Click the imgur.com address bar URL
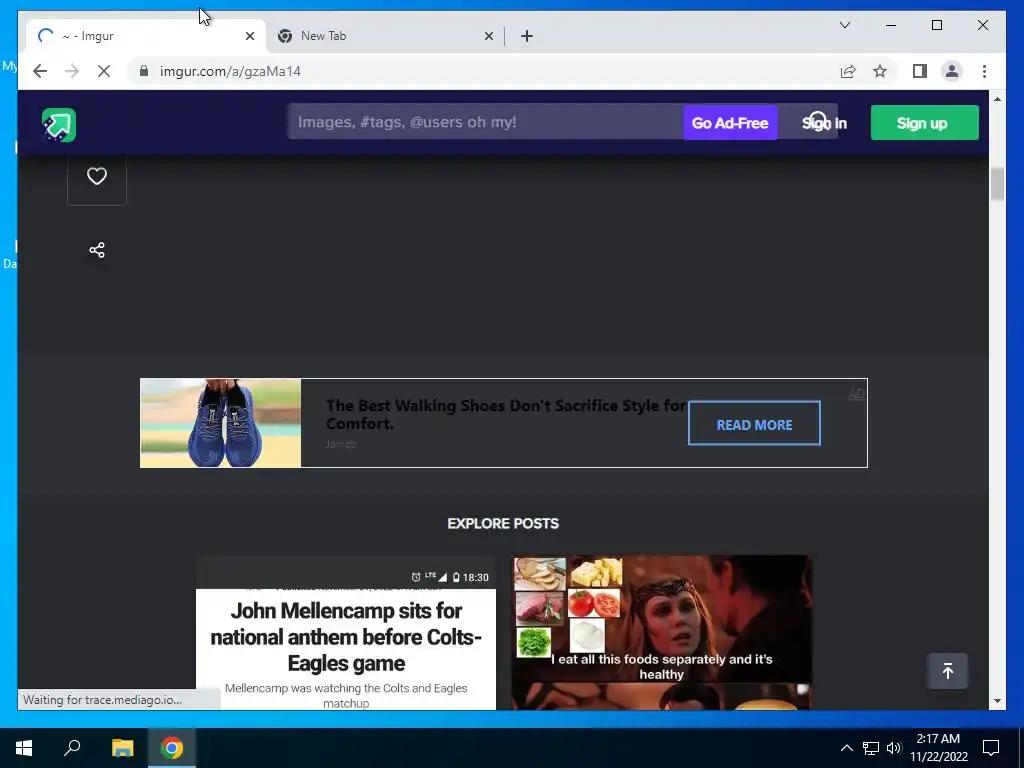 (230, 71)
